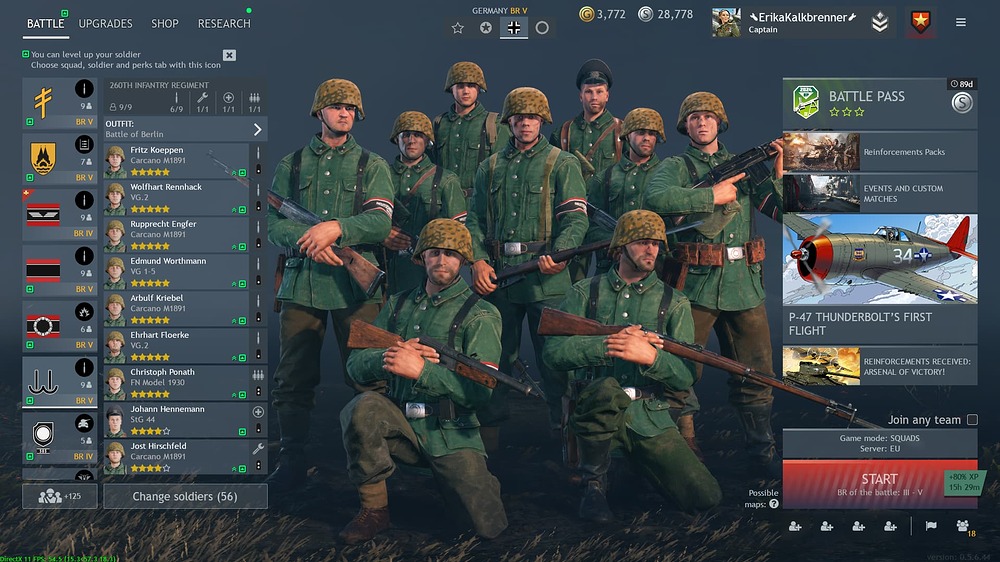Select the encircled star faction toggle

pyautogui.click(x=485, y=27)
